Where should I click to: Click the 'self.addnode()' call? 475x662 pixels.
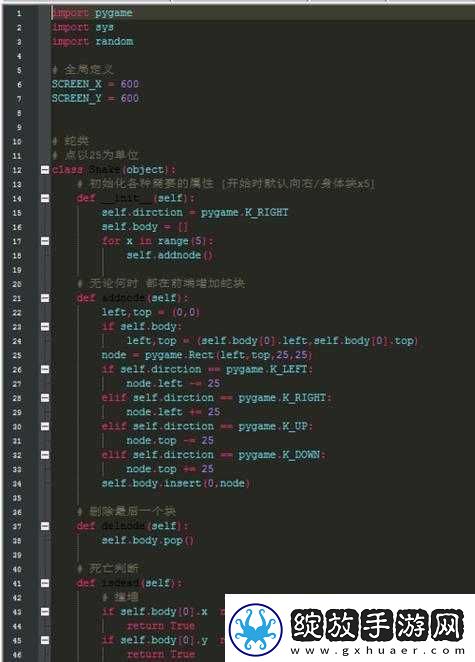click(169, 255)
